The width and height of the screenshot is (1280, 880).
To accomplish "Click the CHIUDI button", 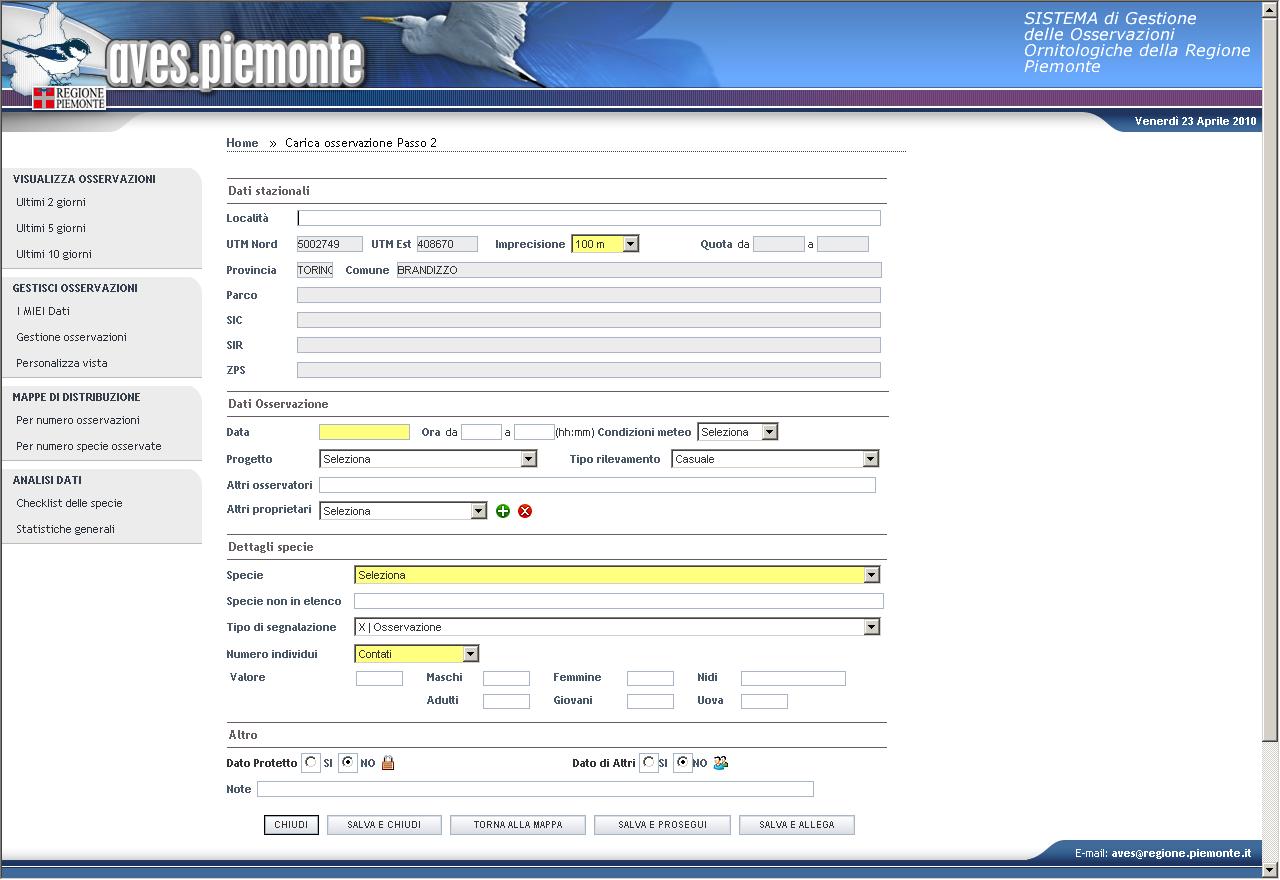I will [x=291, y=825].
